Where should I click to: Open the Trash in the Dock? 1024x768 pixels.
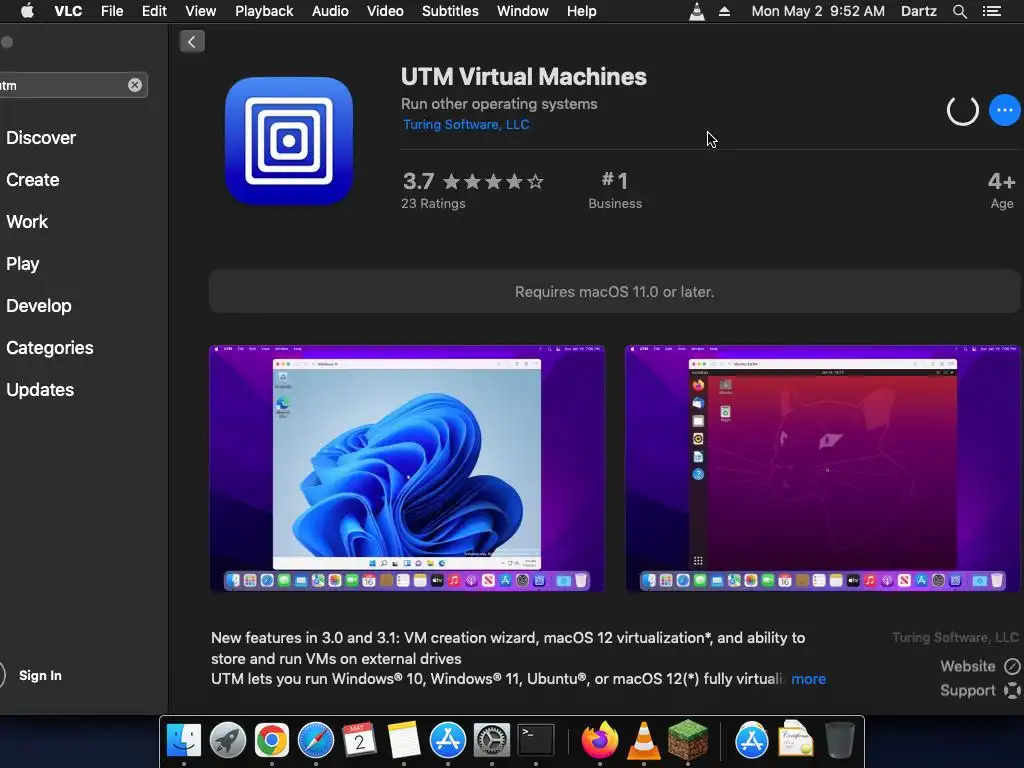pos(840,741)
